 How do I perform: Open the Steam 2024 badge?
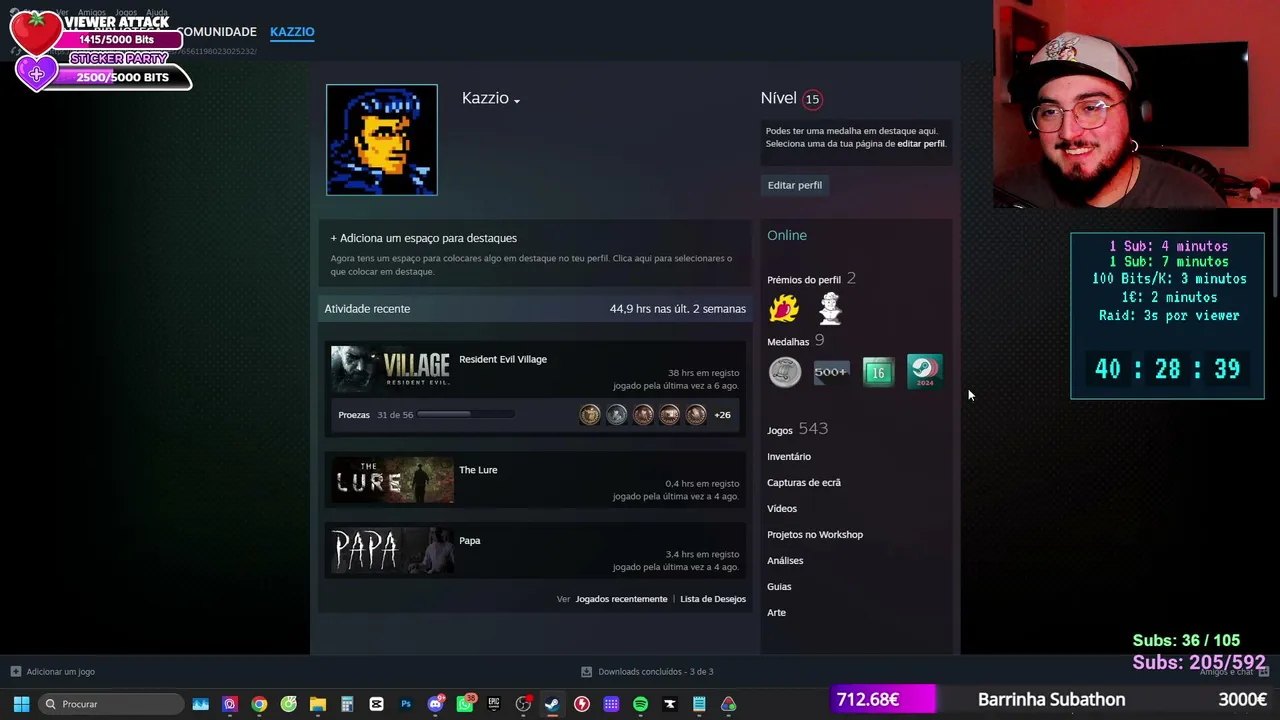[x=924, y=372]
